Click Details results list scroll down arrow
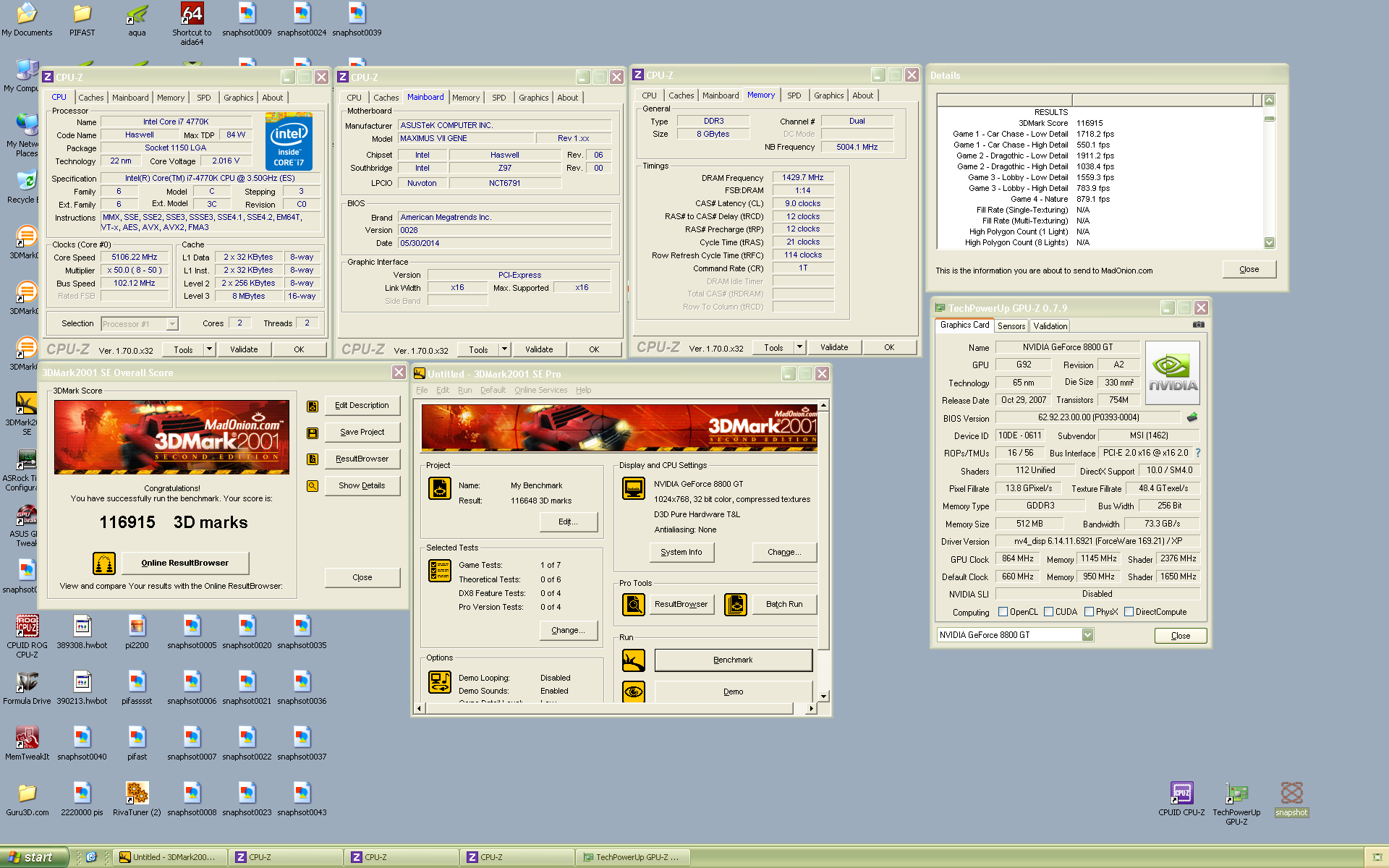Image resolution: width=1389 pixels, height=868 pixels. click(x=1269, y=243)
